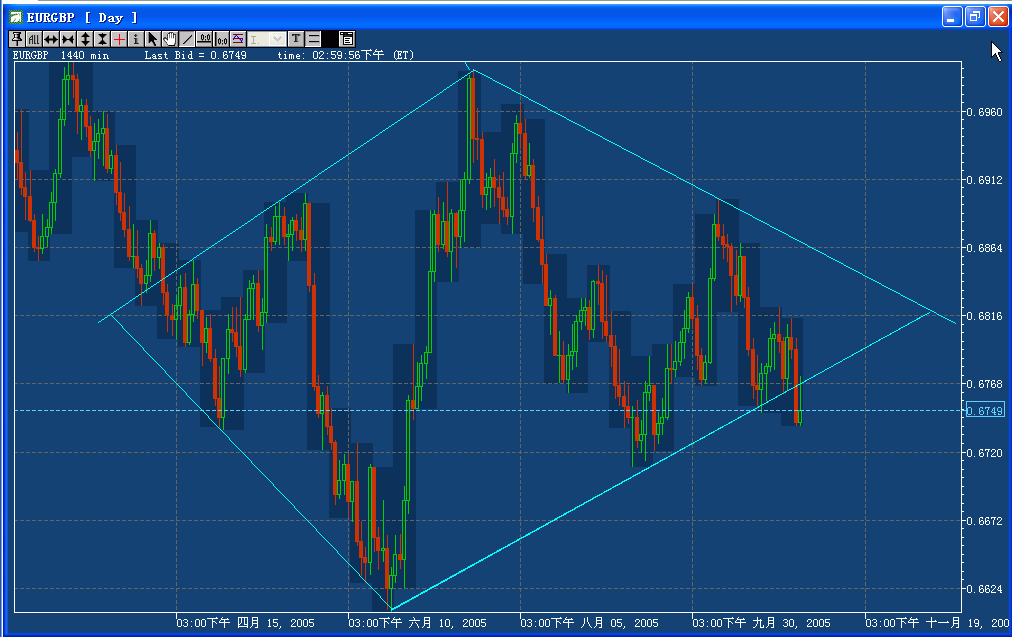Minimize the EURGBP chart window
The image size is (1012, 637).
tap(952, 17)
